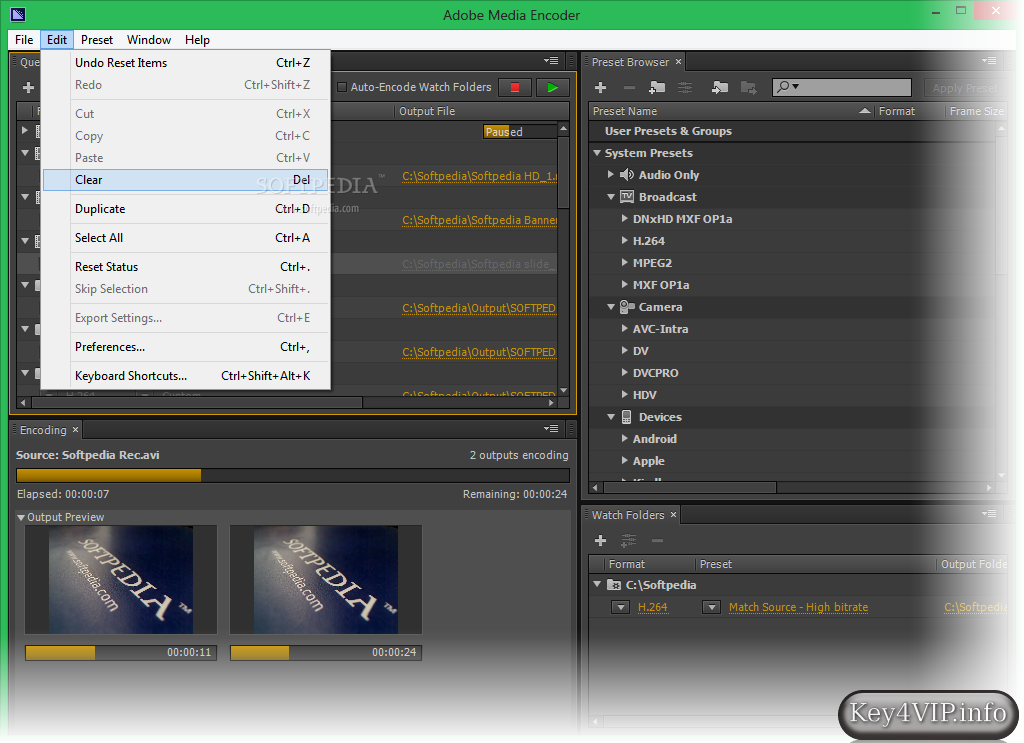The image size is (1024, 743).
Task: Click the Adobe Media Encoder title bar icon
Action: click(x=18, y=14)
